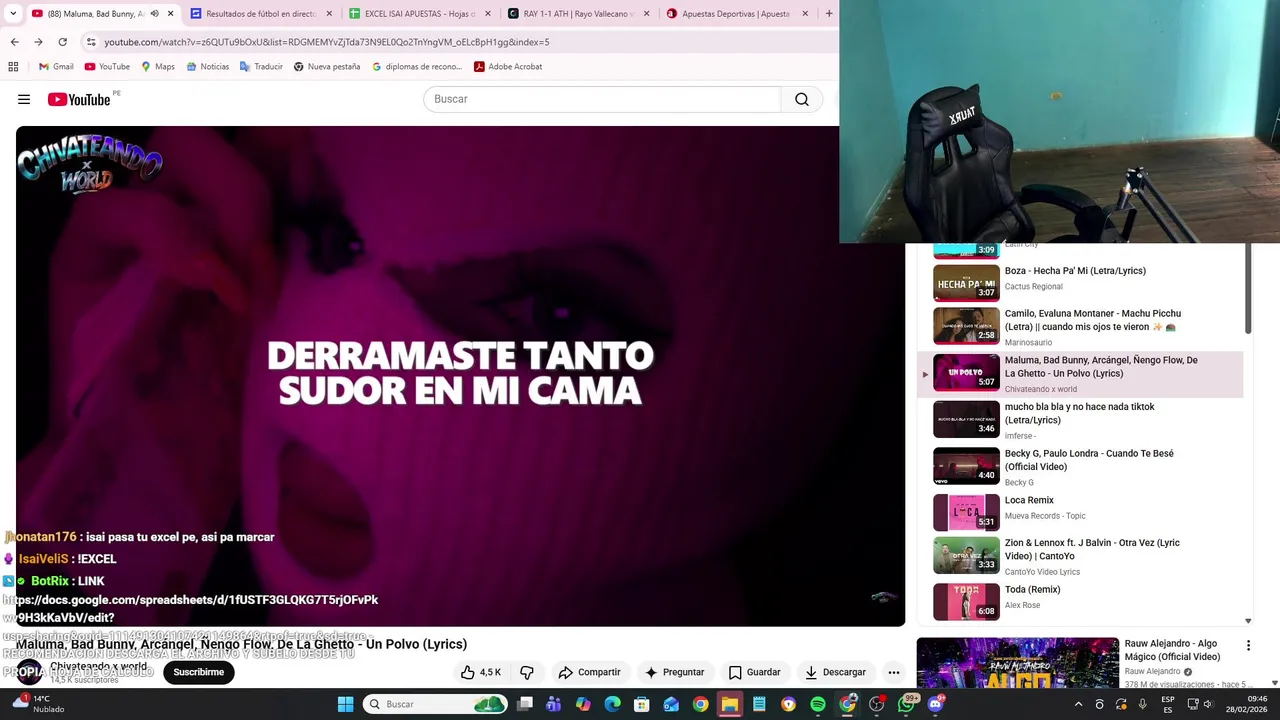This screenshot has height=720, width=1280.
Task: Play Boza - Hecha Pa' Mi thumbnail
Action: (x=966, y=283)
